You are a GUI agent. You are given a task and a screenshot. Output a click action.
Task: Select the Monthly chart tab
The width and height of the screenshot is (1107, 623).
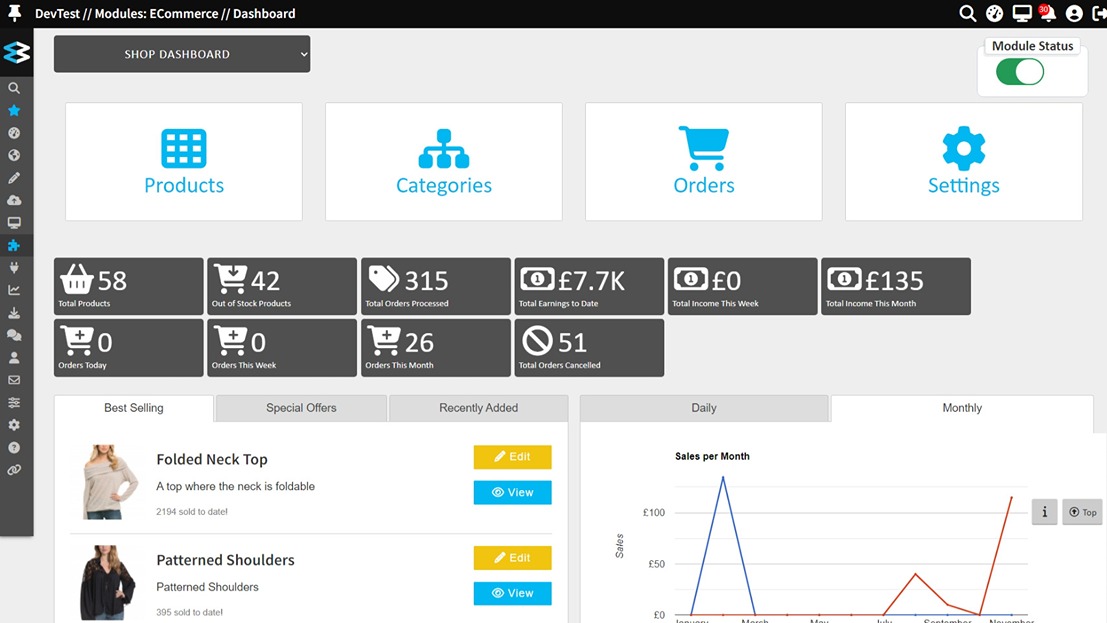pos(961,408)
